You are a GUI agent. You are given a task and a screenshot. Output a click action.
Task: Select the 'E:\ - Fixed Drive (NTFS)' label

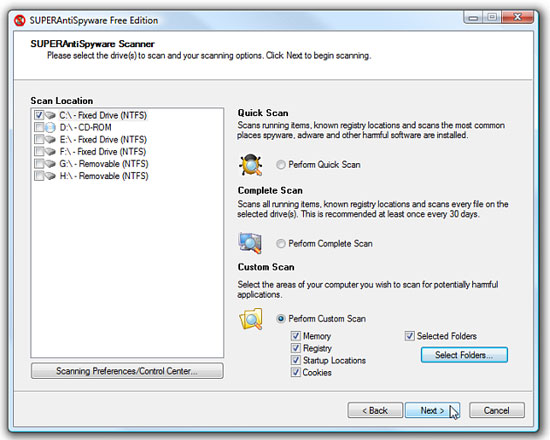103,140
